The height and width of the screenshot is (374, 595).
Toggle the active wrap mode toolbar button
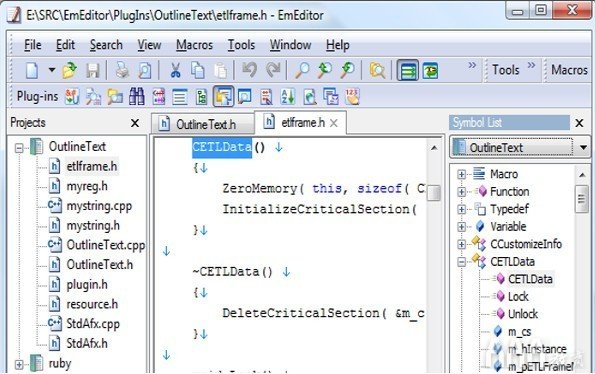[x=408, y=70]
